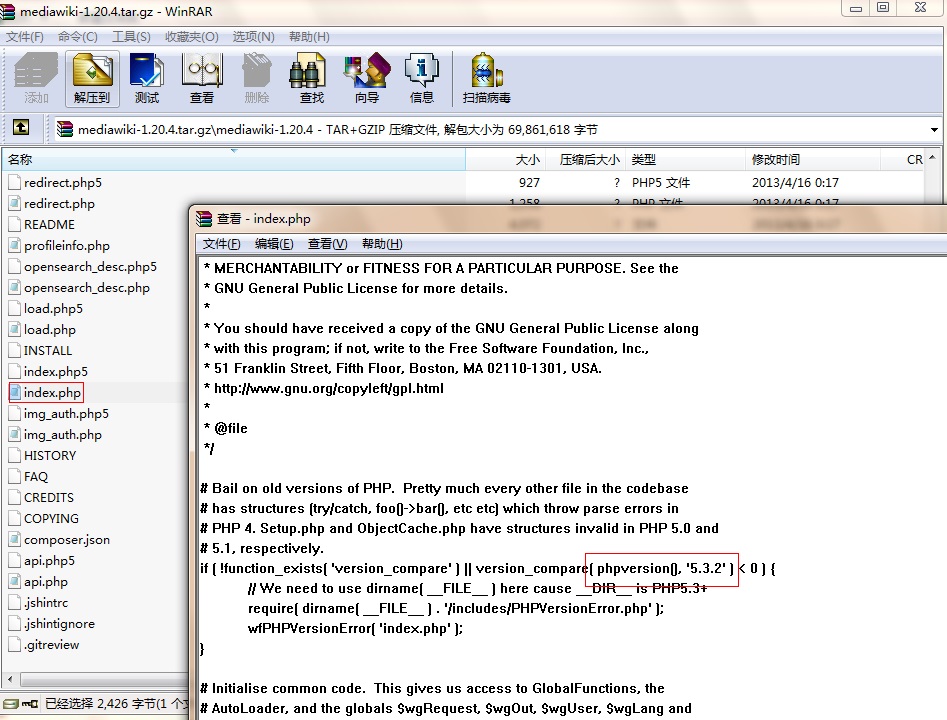Click the gpl.html URL text in viewer

pyautogui.click(x=329, y=388)
